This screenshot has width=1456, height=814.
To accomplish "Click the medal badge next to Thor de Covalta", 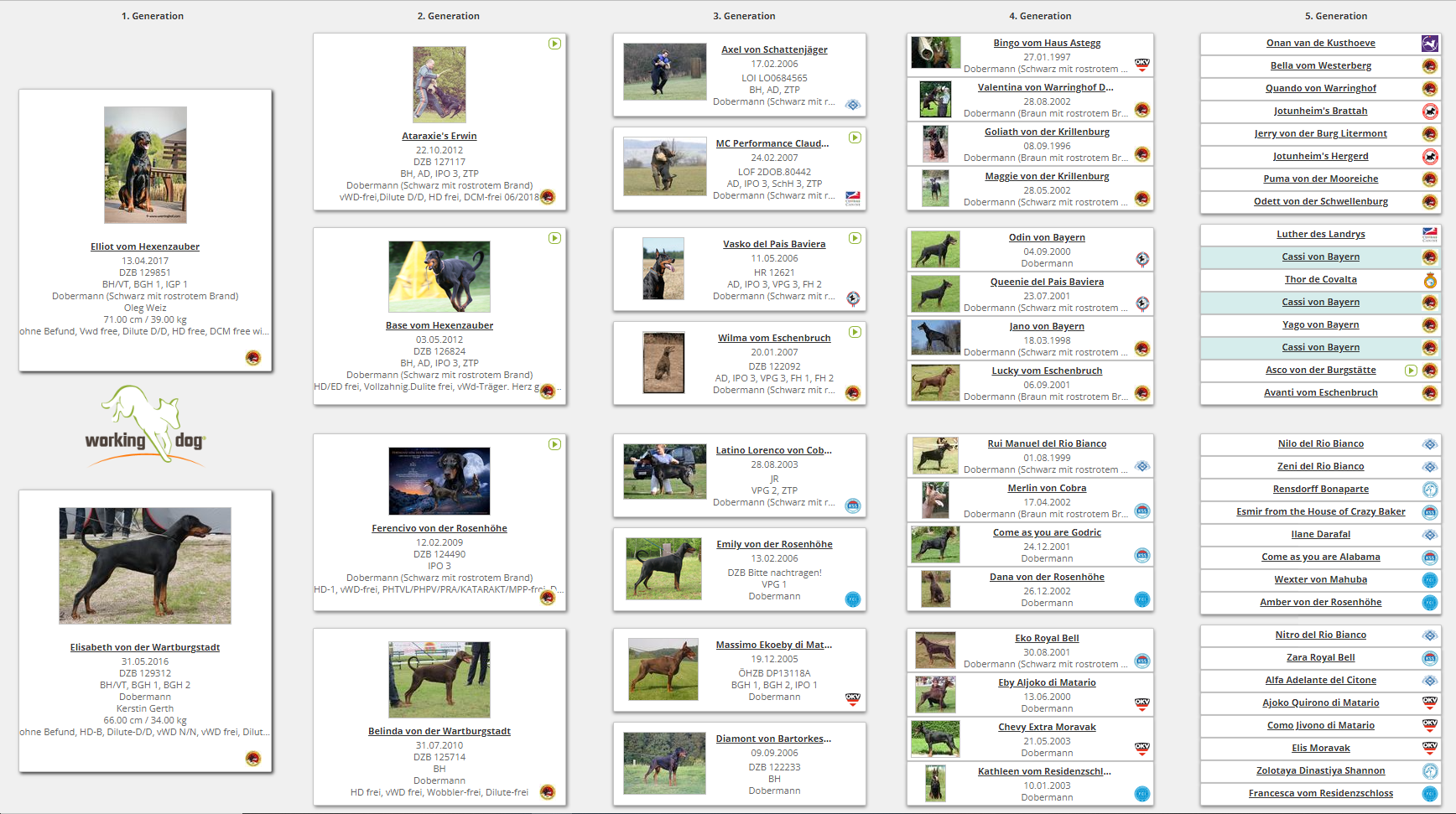I will pyautogui.click(x=1430, y=280).
